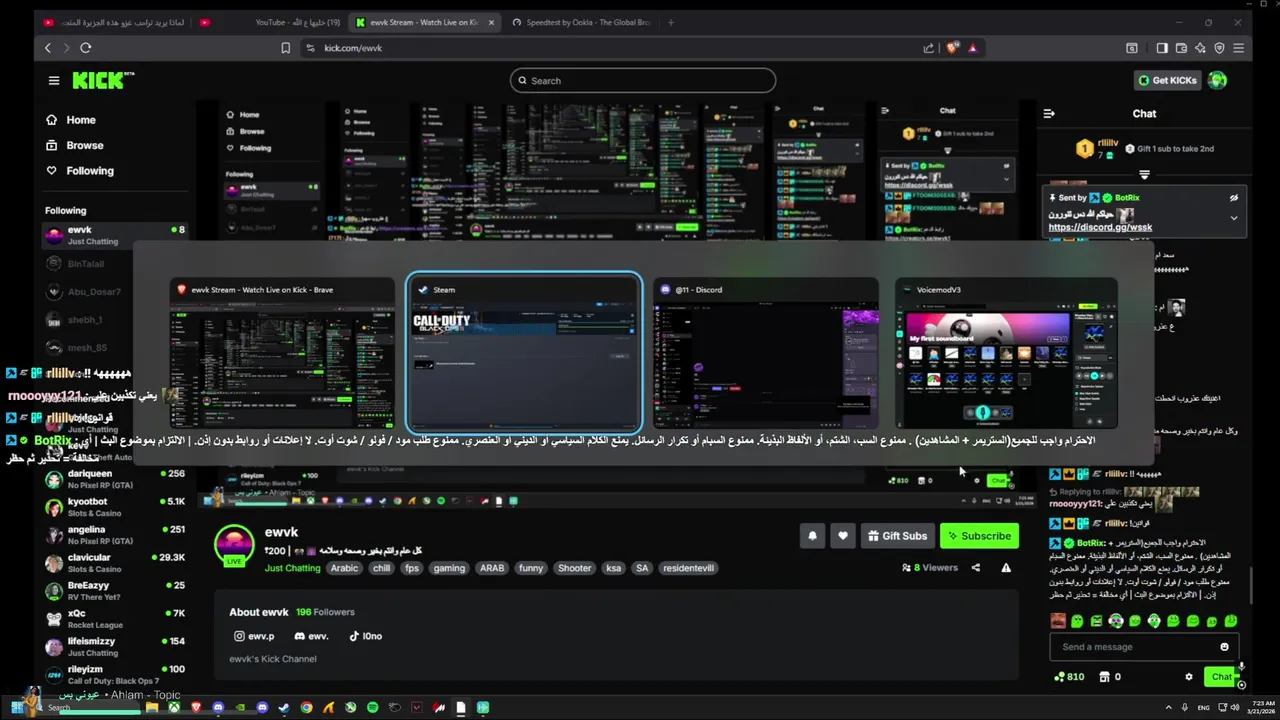Collapse the chat panel arrow icon
This screenshot has width=1280, height=720.
click(x=1049, y=114)
